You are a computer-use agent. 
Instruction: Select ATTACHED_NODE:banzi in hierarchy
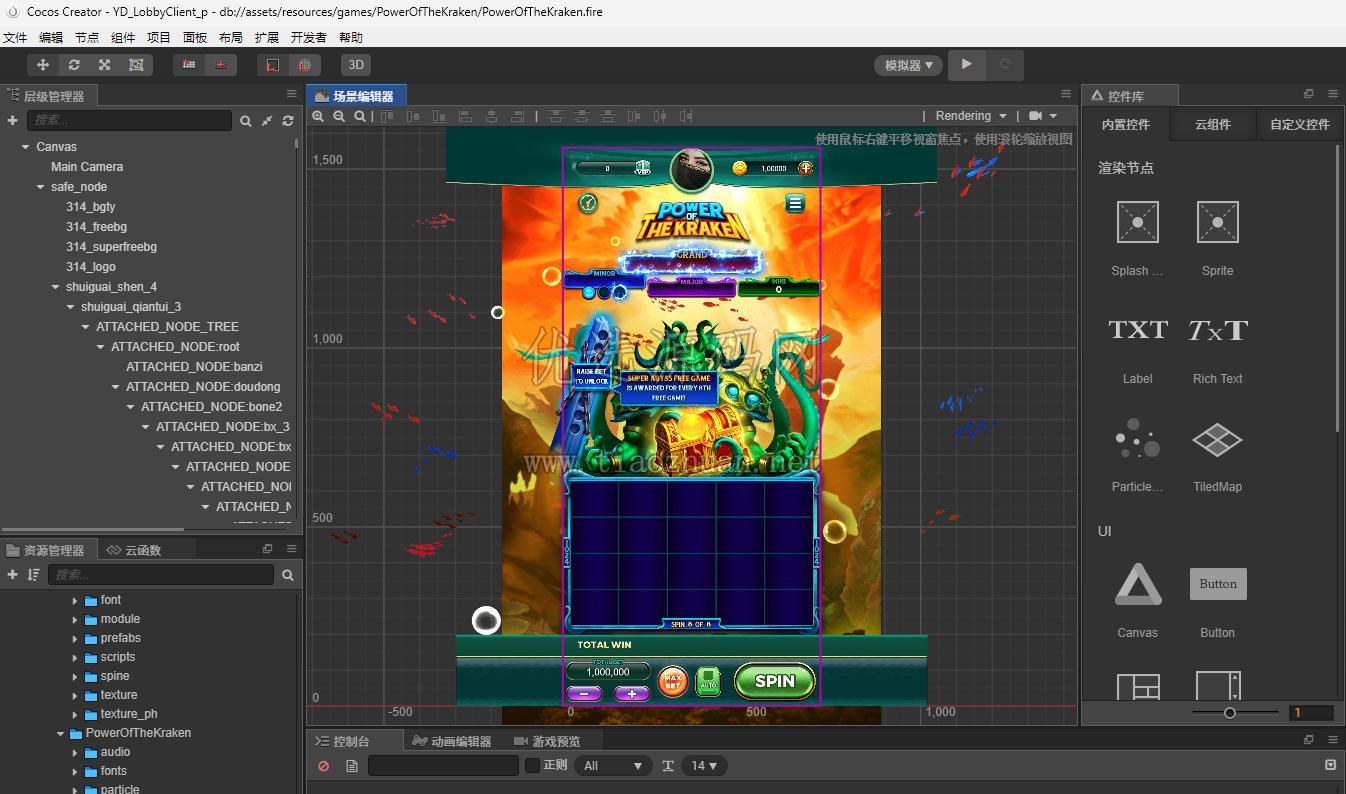194,367
